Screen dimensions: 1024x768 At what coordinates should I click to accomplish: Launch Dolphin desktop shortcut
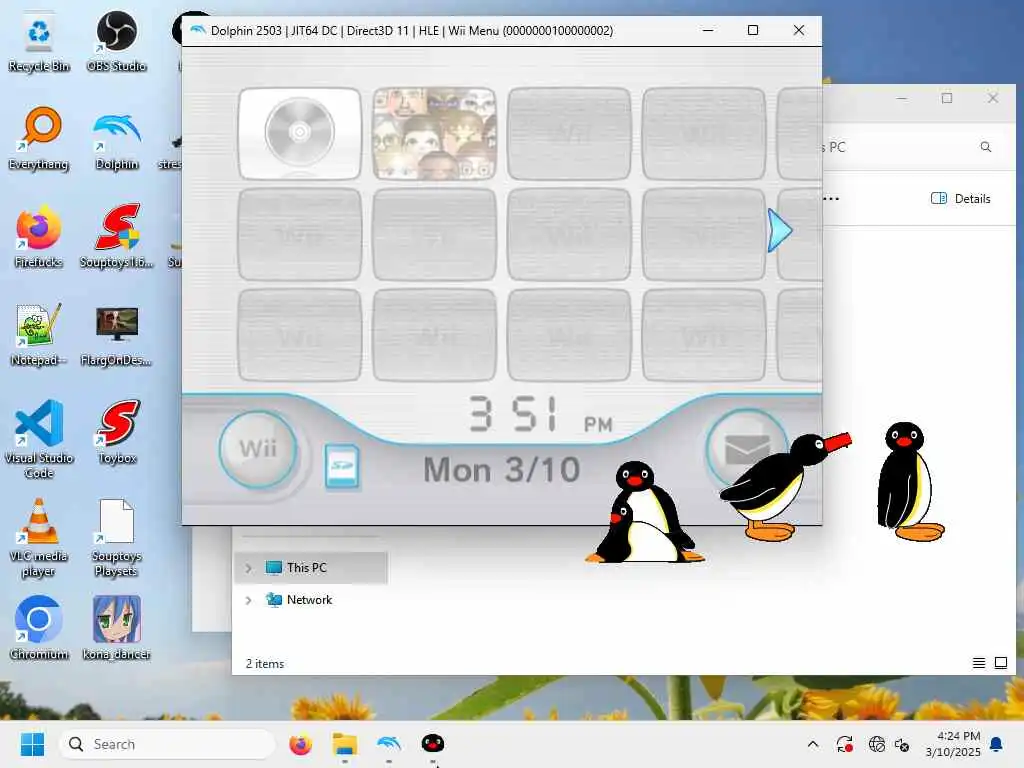click(117, 139)
